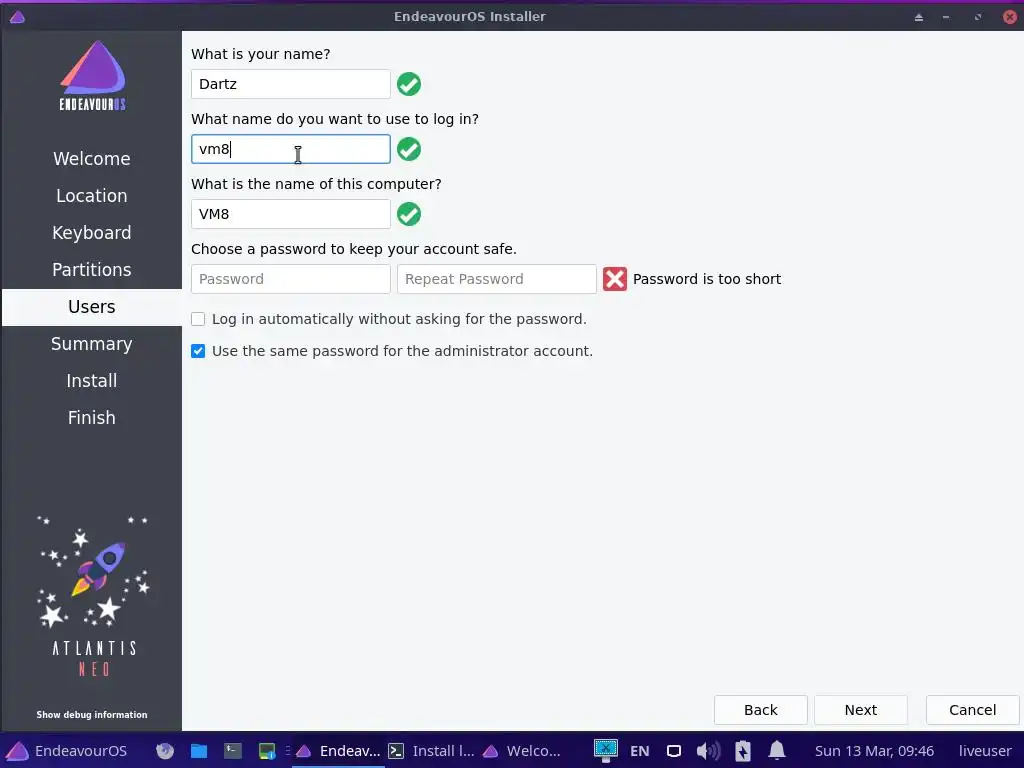This screenshot has height=768, width=1024.
Task: Enable automatic login without password checkbox
Action: click(198, 319)
